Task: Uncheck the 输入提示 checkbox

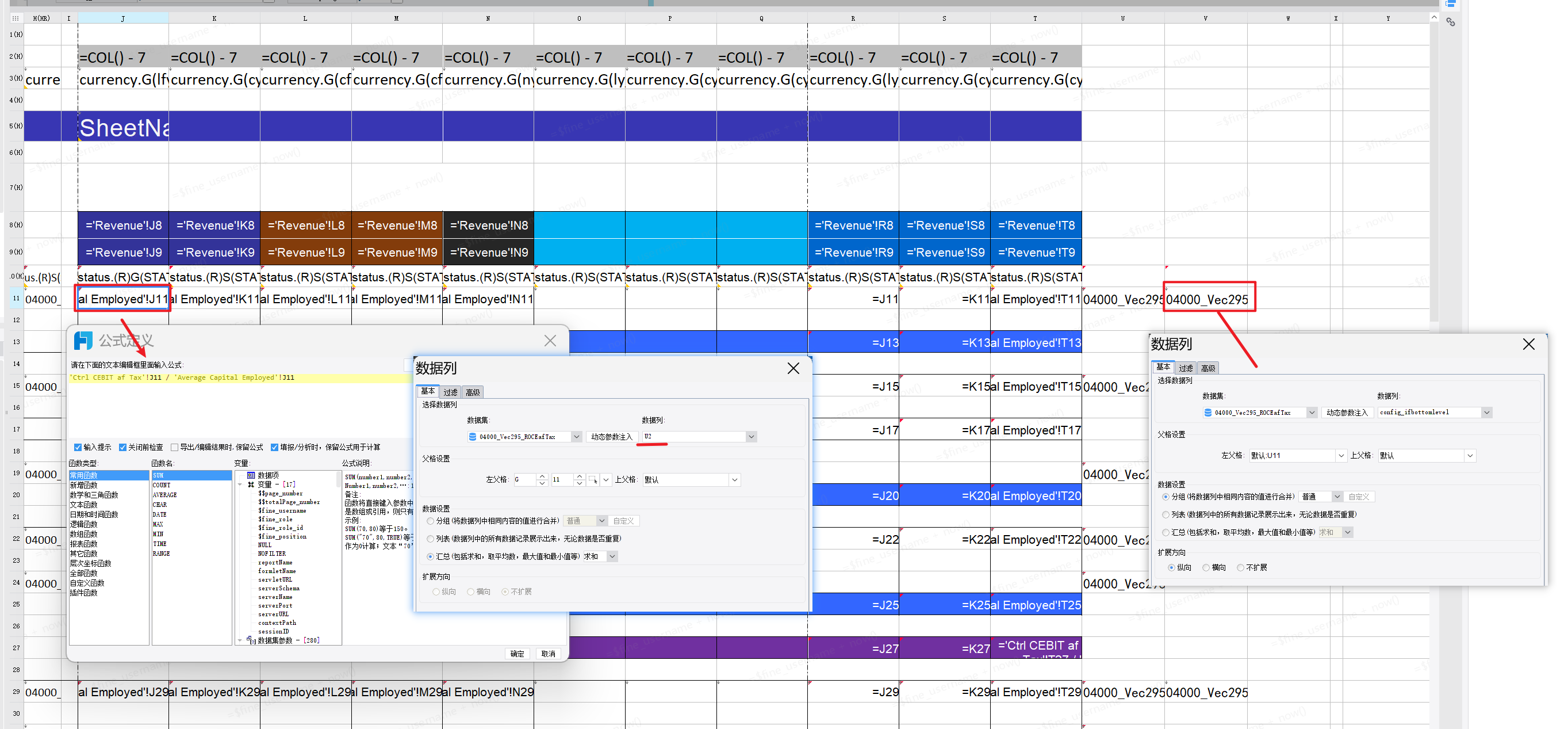Action: point(78,448)
